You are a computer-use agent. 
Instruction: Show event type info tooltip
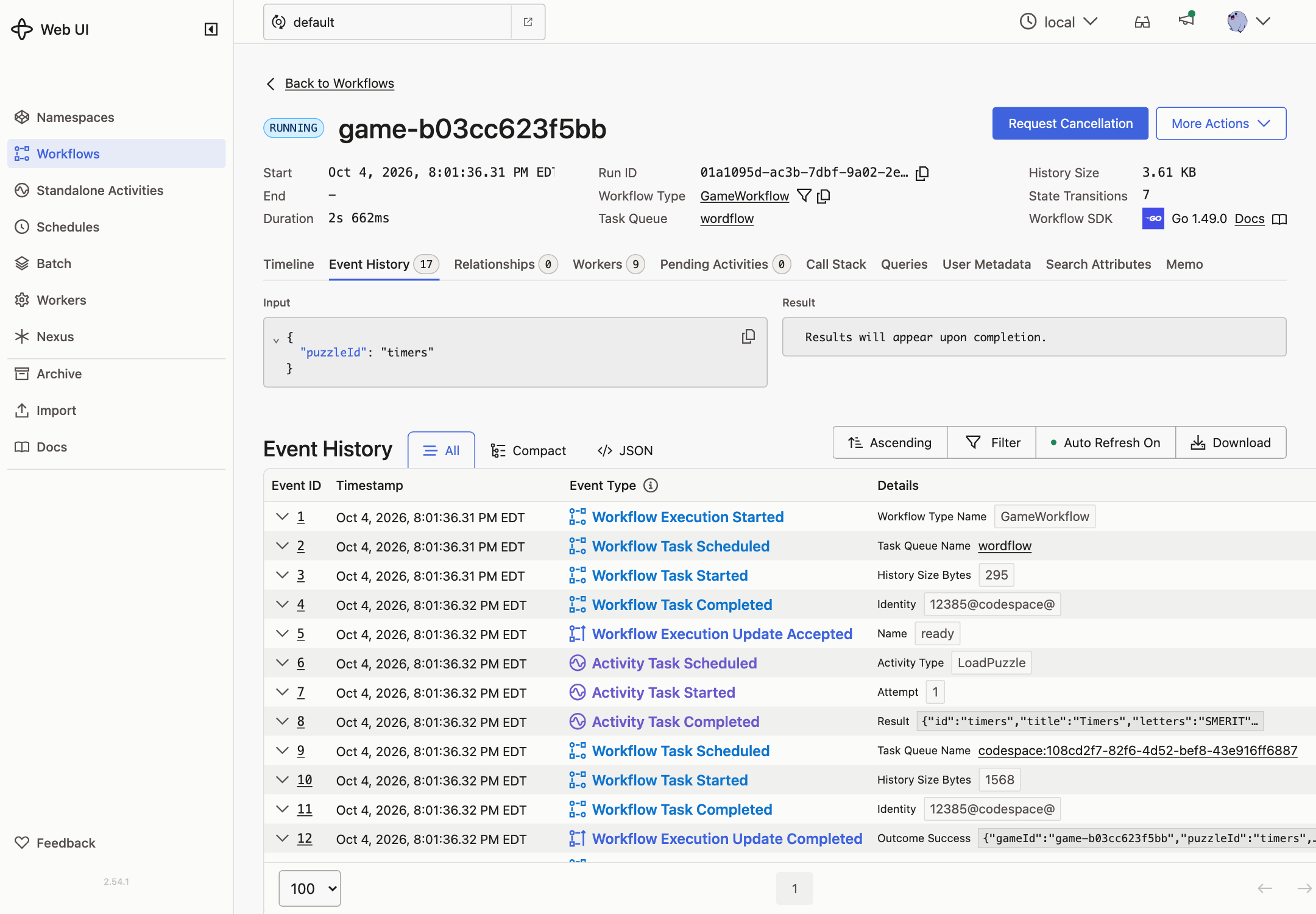[651, 485]
